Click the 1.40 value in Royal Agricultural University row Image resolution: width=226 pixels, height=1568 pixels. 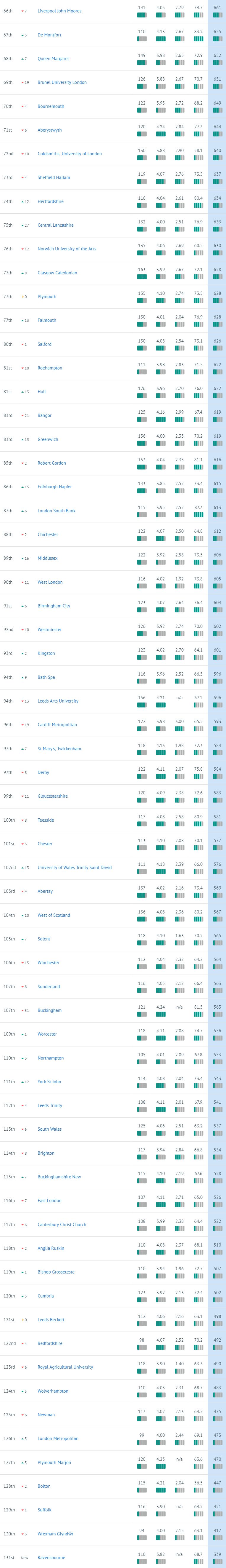pyautogui.click(x=179, y=1364)
